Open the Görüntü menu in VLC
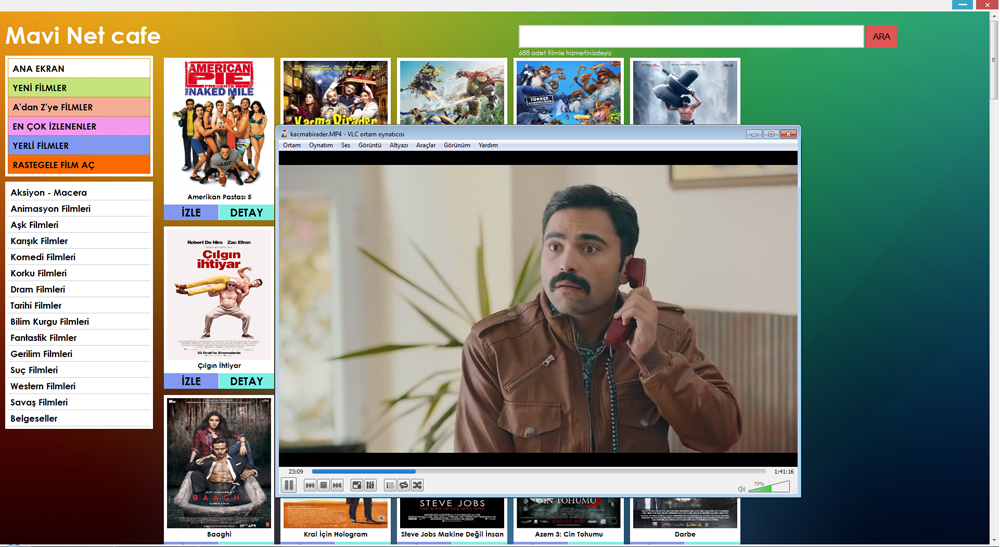Screen dimensions: 1000x547 (370, 145)
